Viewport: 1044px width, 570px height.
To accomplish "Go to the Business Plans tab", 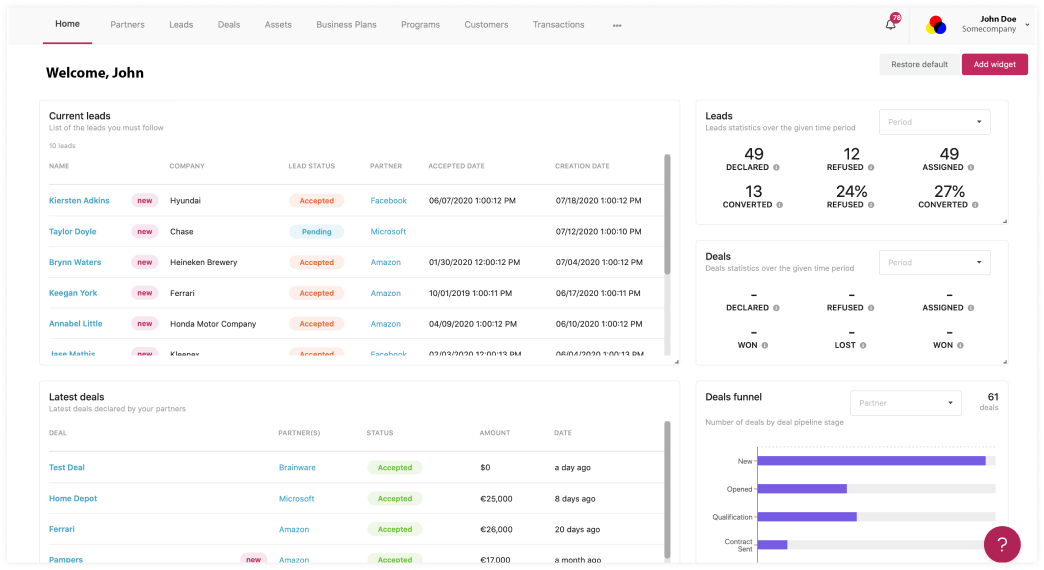I will [x=346, y=25].
